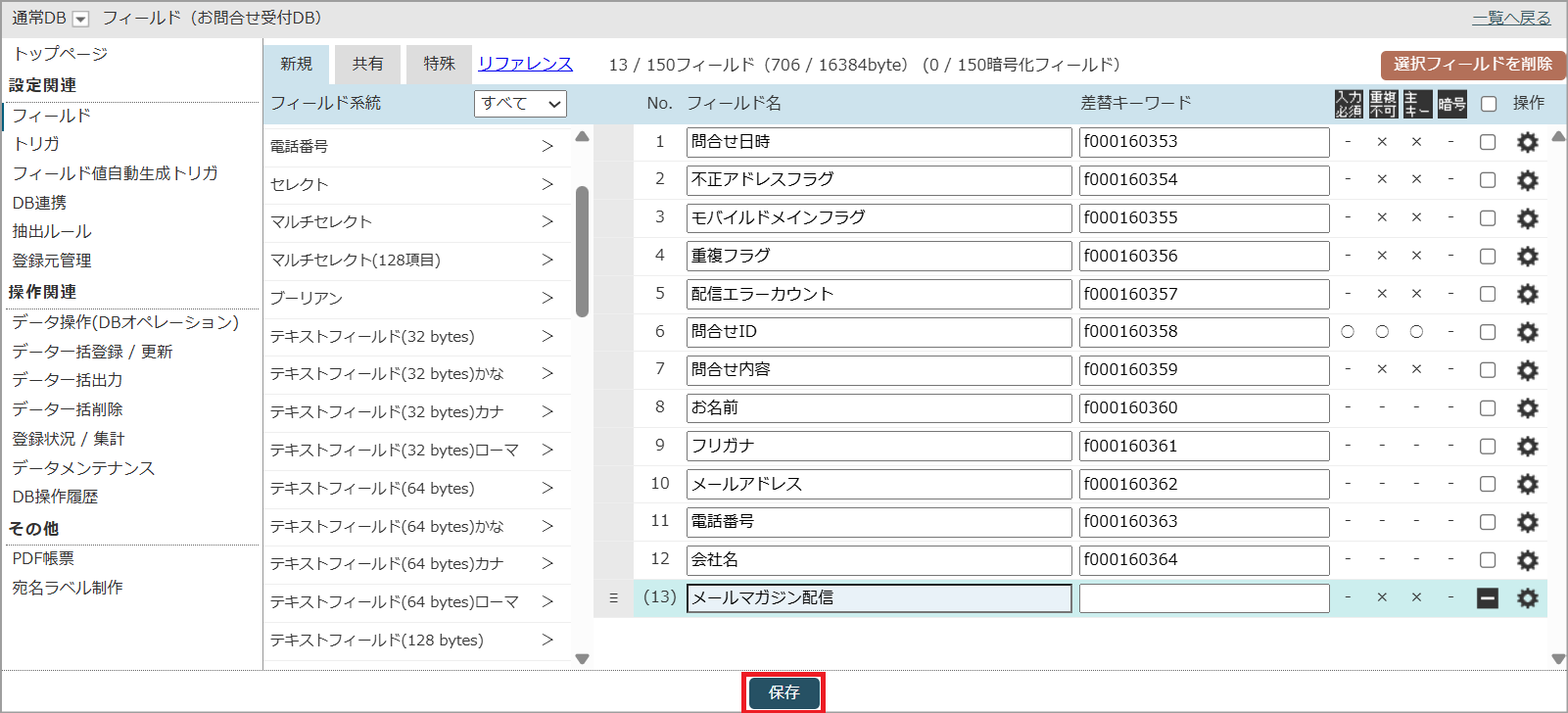Expand the 通常DB dropdown arrow

tap(81, 20)
